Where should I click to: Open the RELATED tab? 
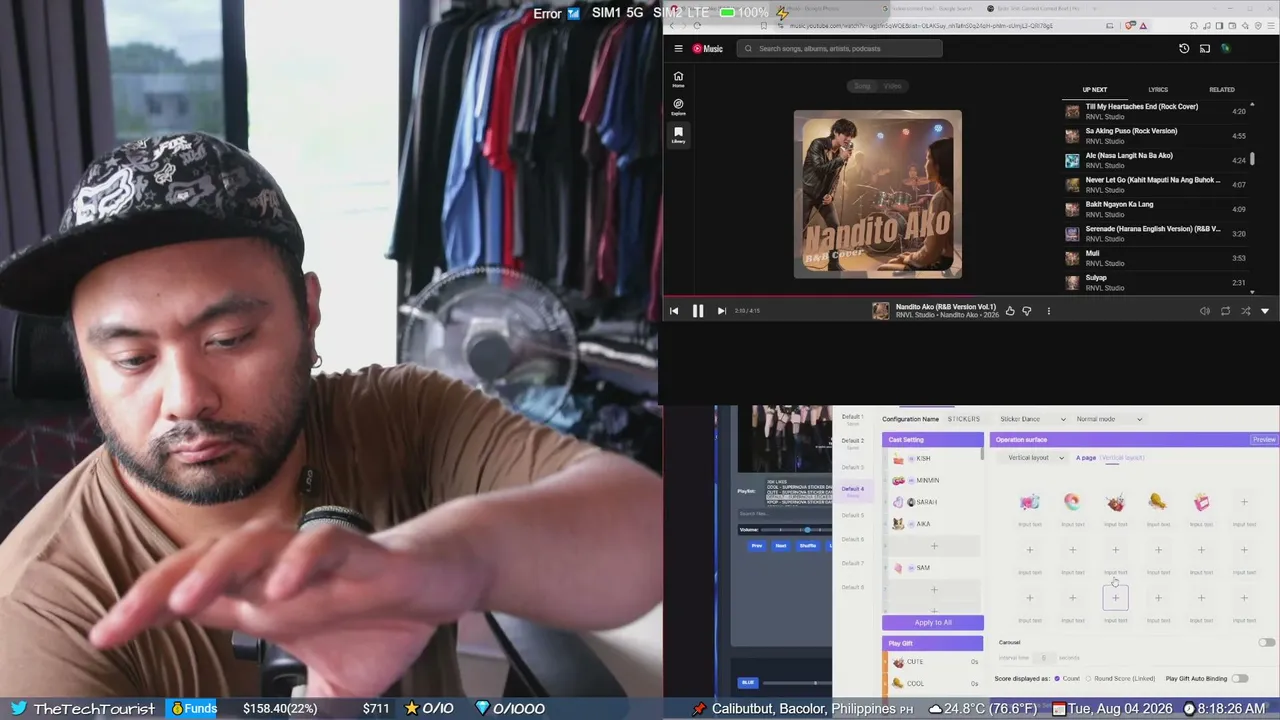coord(1222,90)
